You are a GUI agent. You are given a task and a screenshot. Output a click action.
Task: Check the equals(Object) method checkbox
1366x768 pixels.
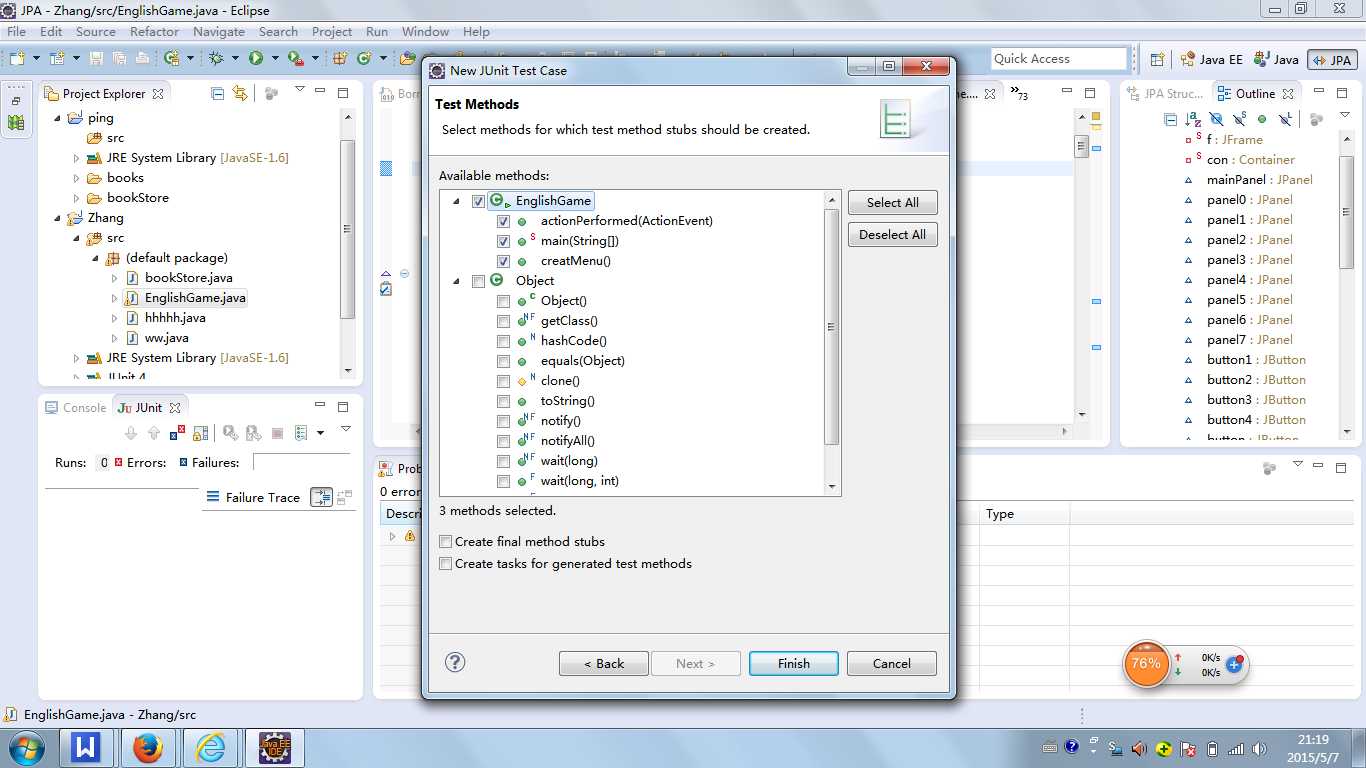503,361
